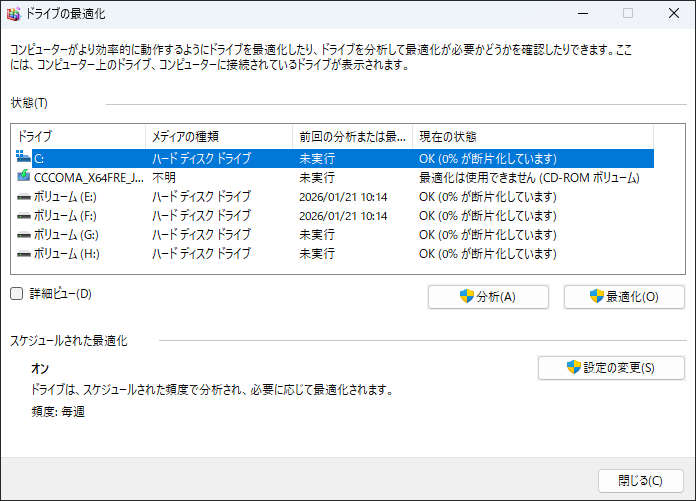Viewport: 696px width, 501px height.
Task: Sort by the ドライブ column header
Action: 79,137
